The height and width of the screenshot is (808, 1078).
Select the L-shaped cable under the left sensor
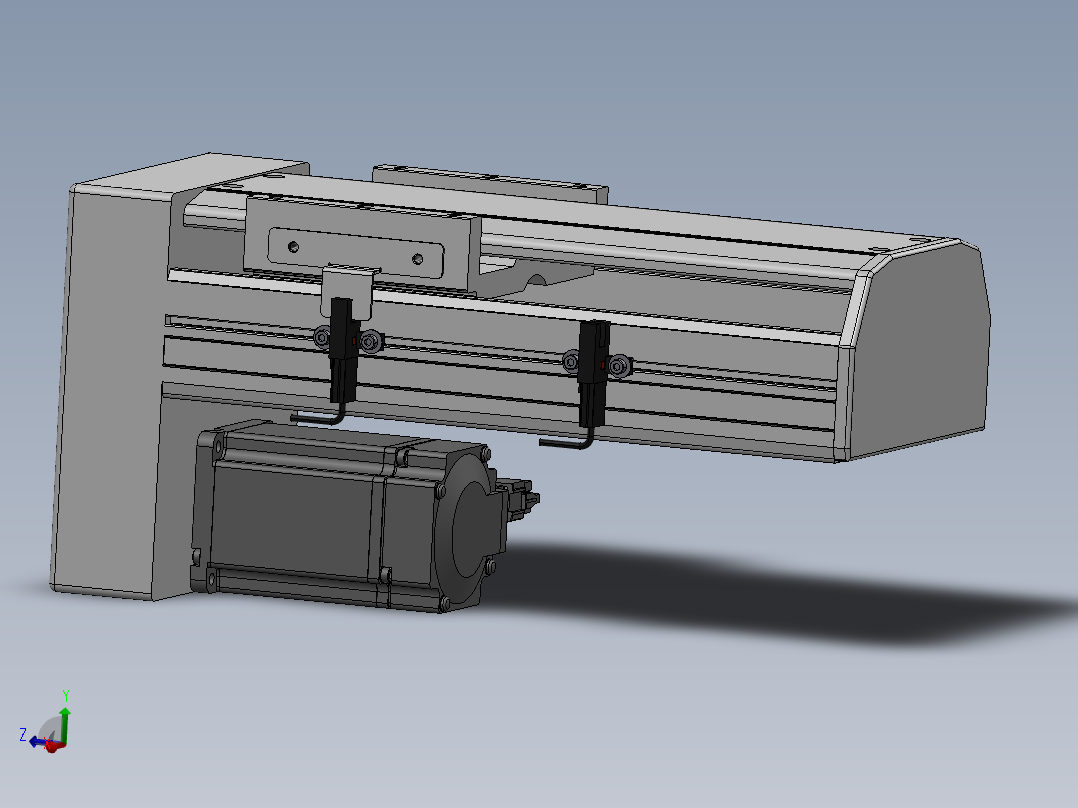(319, 414)
